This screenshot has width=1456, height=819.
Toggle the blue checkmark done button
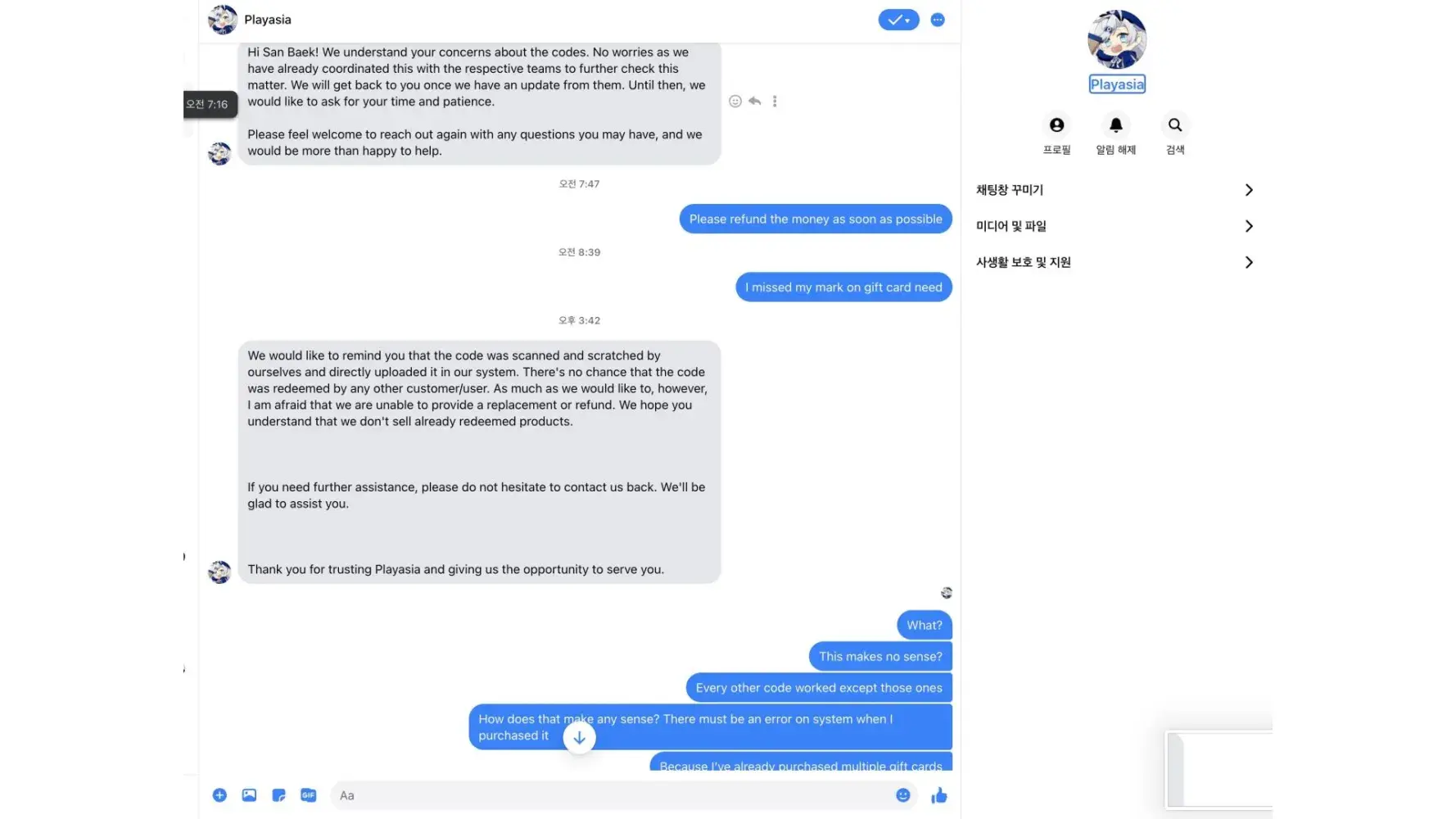898,20
